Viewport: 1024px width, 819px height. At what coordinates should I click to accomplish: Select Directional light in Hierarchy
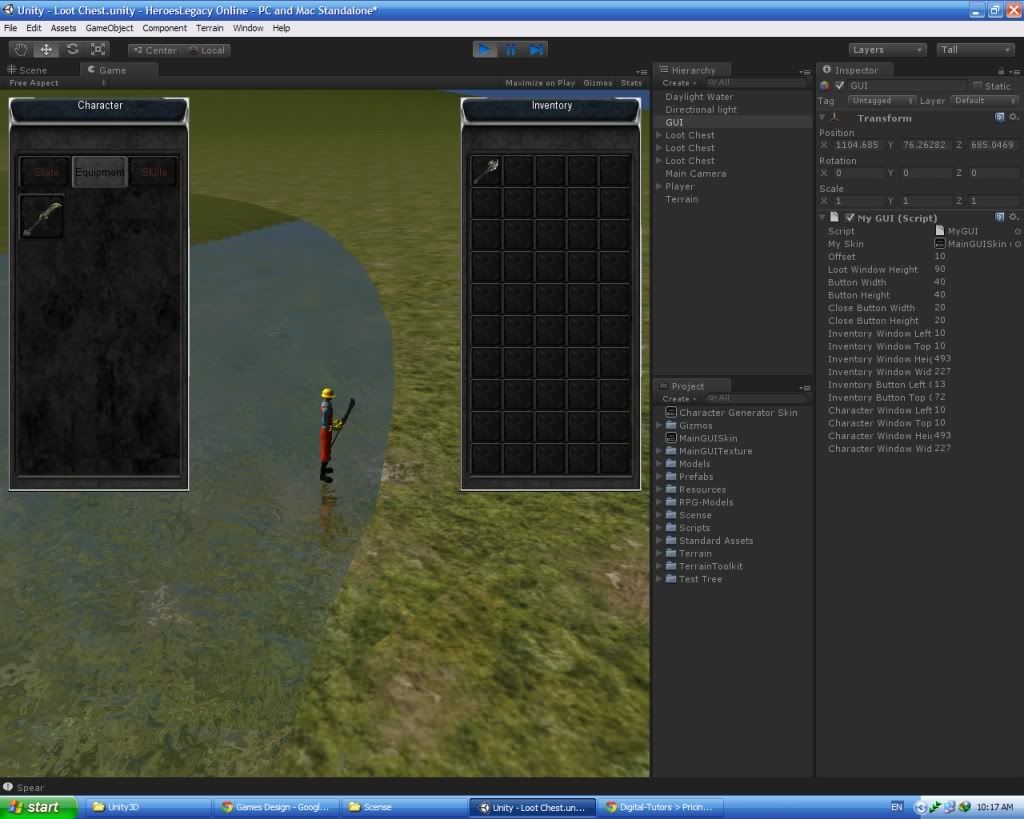(x=701, y=110)
